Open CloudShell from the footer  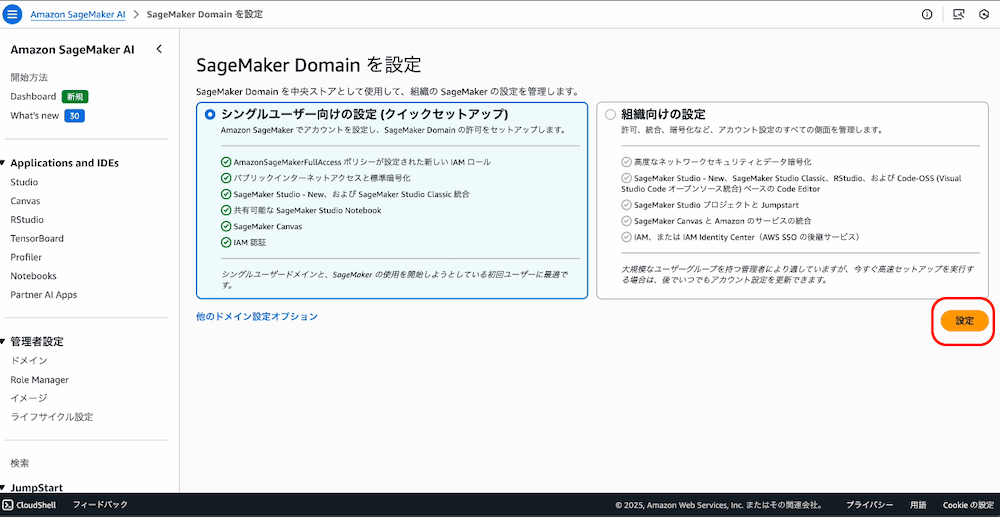click(29, 505)
